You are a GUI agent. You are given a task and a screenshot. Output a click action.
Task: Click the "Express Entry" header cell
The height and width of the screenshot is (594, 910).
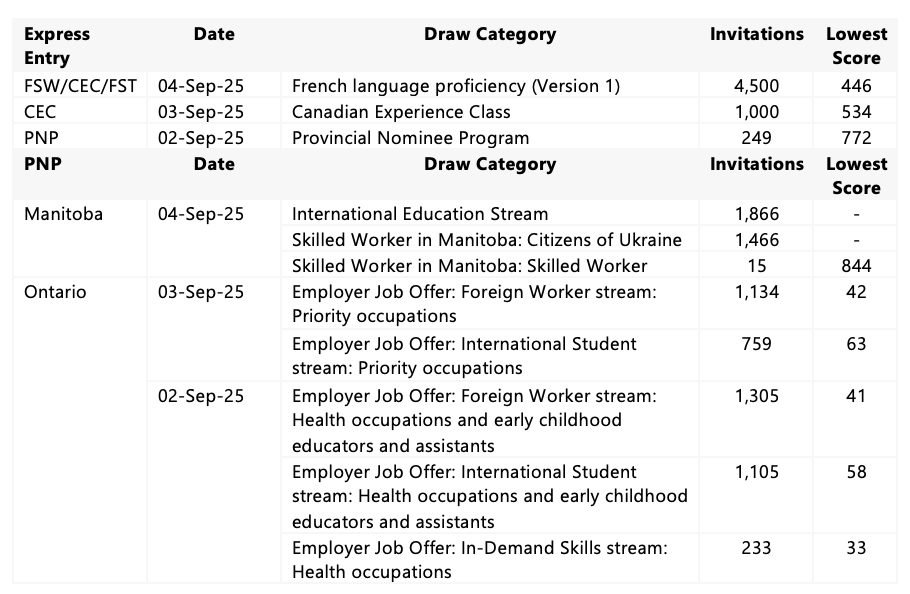pos(57,46)
